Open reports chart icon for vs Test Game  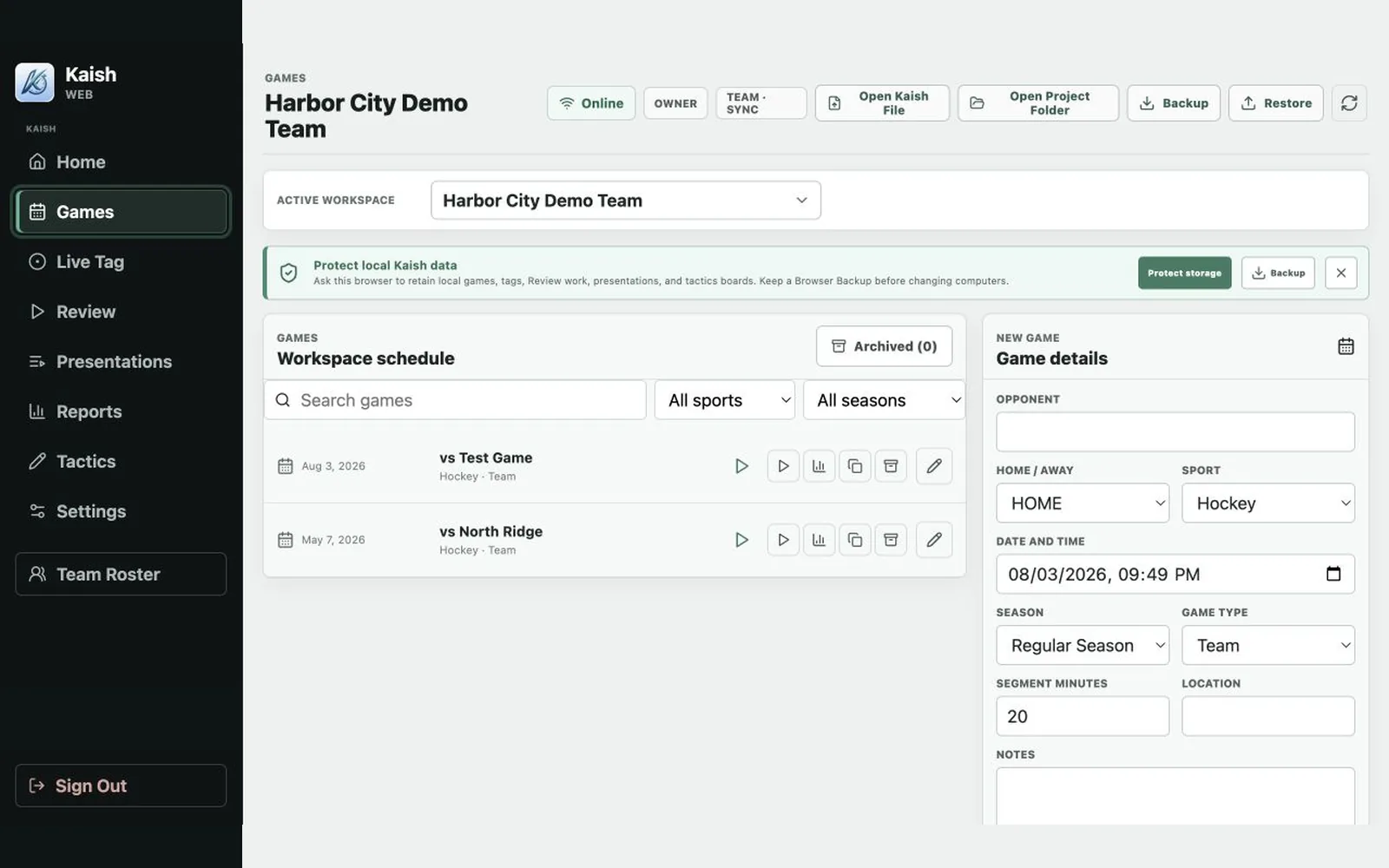(x=819, y=466)
